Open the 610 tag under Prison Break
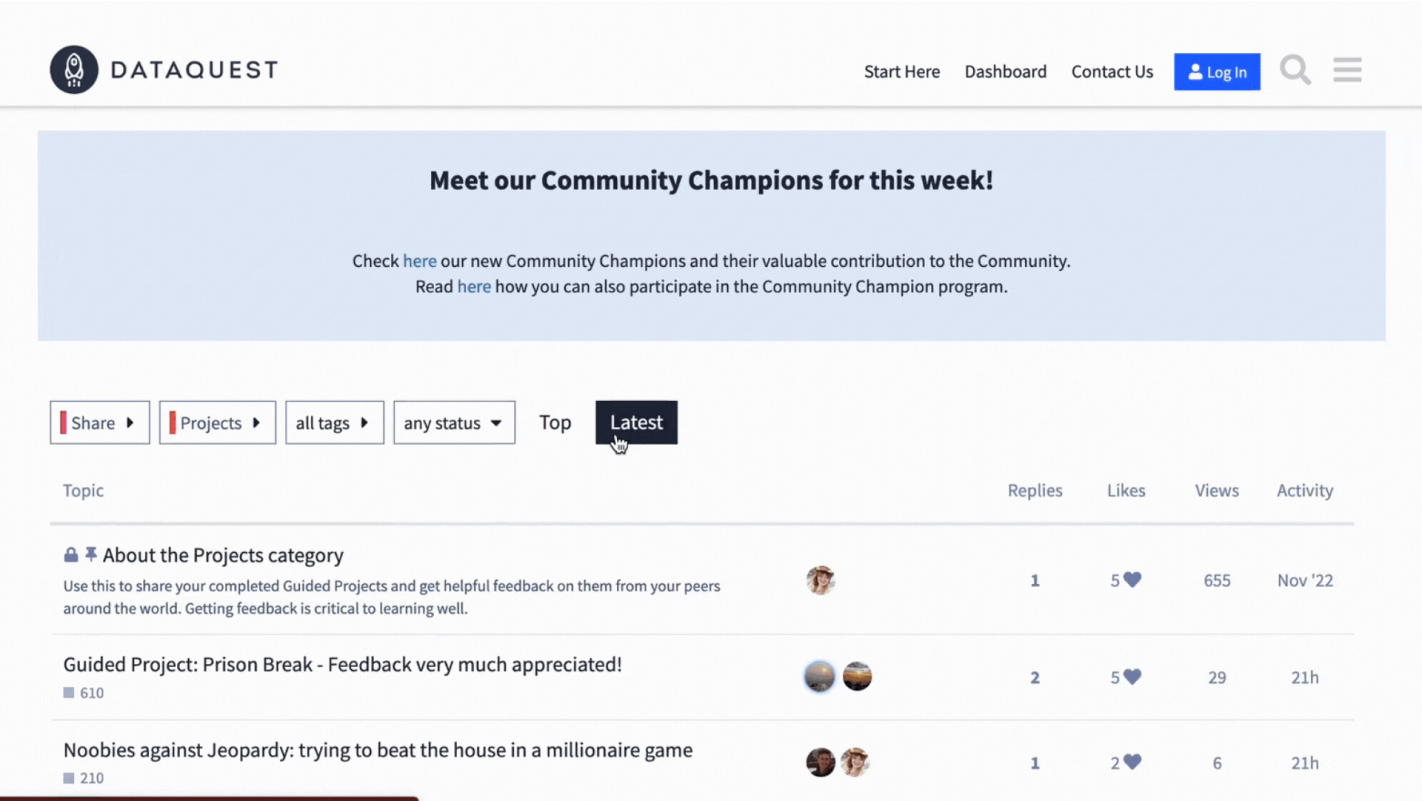 click(91, 692)
